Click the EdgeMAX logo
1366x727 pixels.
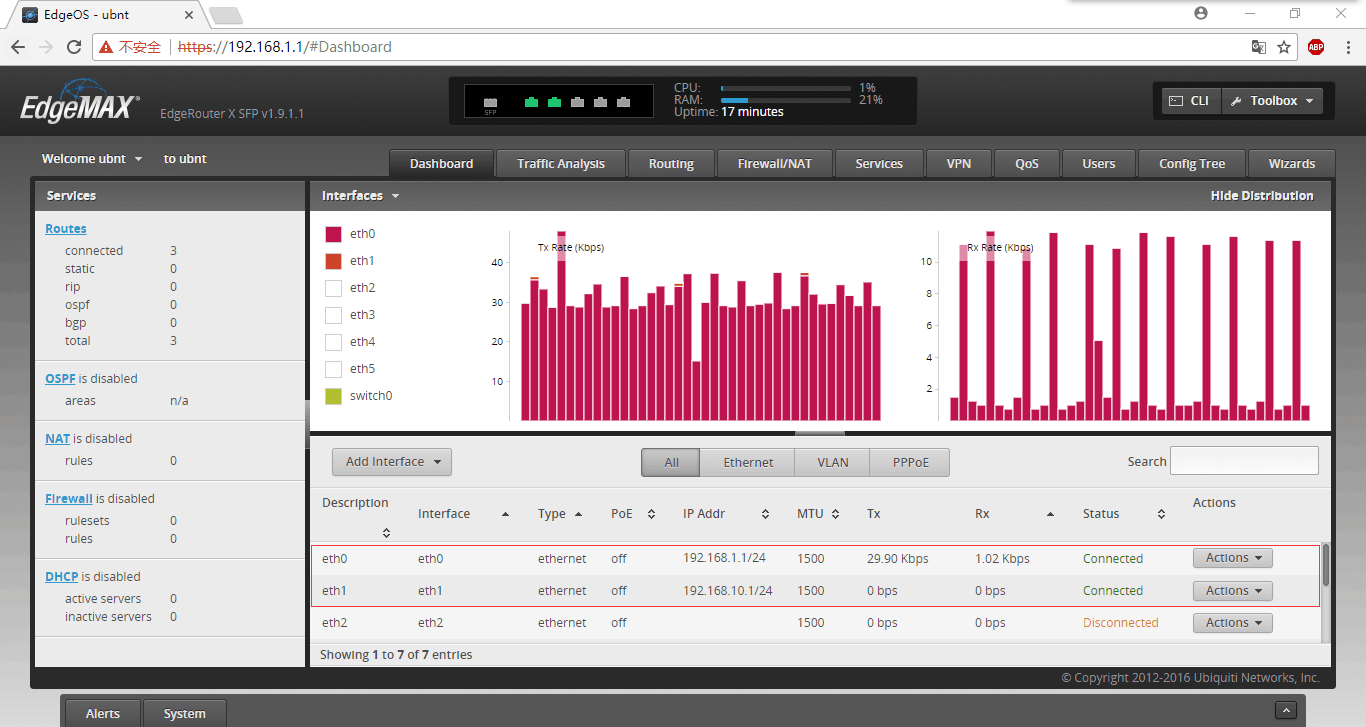point(80,101)
